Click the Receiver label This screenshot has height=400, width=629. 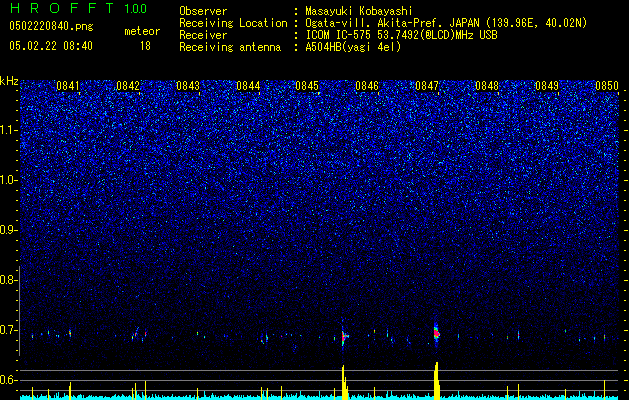pyautogui.click(x=203, y=35)
